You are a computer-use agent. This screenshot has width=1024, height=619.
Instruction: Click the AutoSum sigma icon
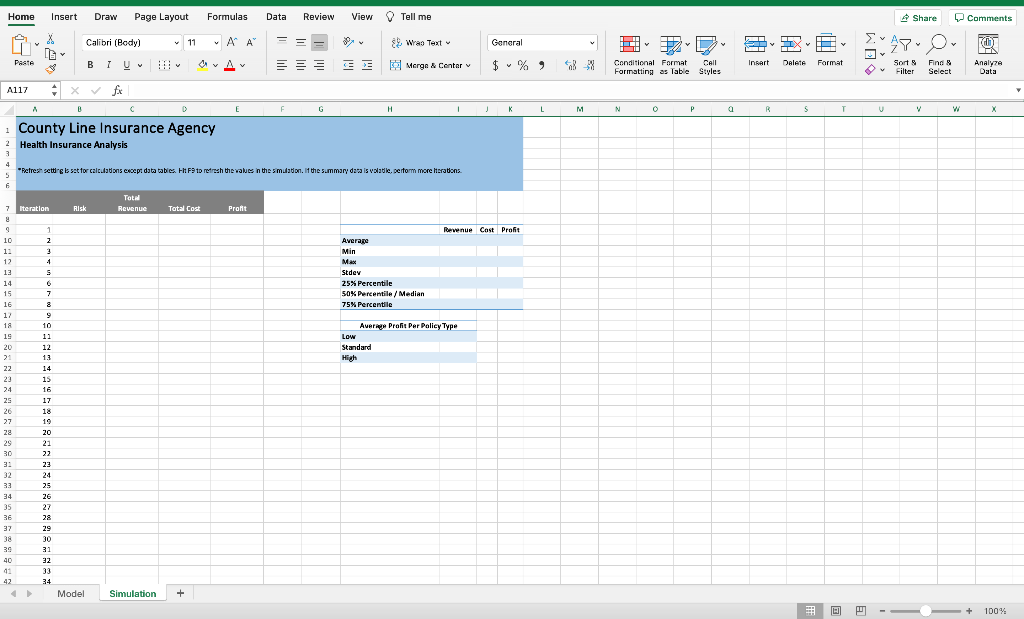[871, 39]
